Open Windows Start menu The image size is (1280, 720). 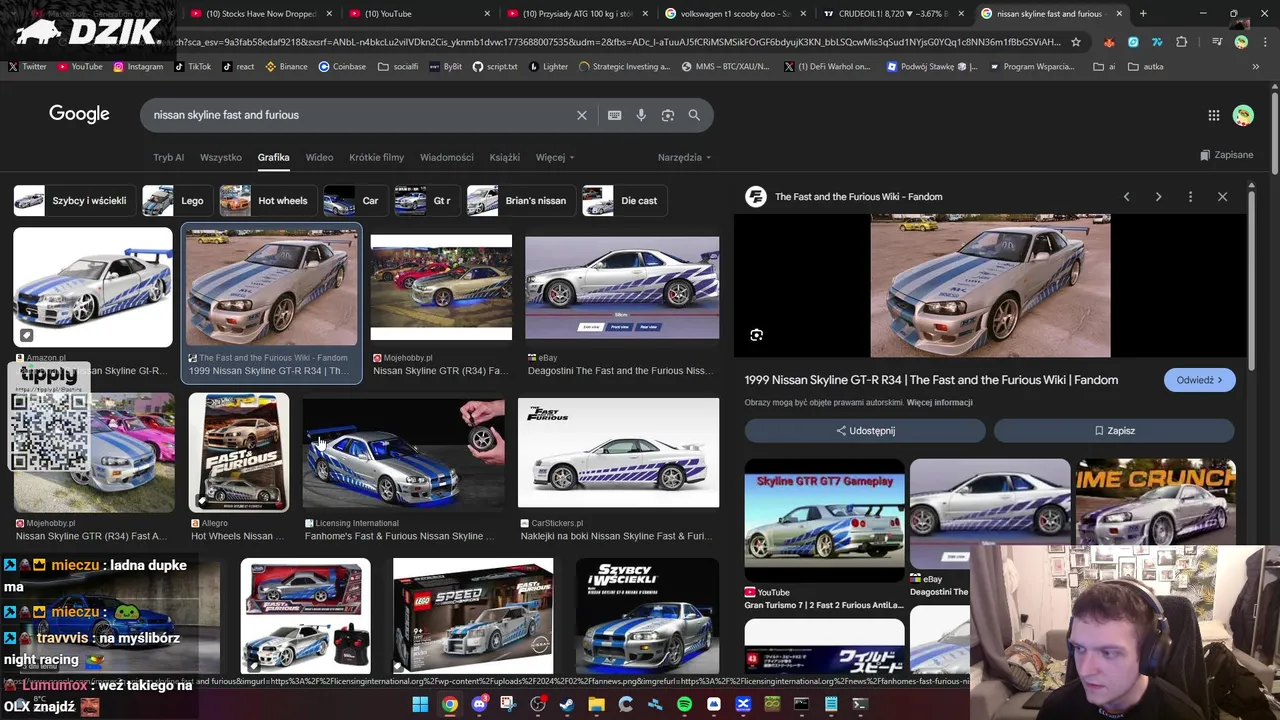click(x=420, y=704)
